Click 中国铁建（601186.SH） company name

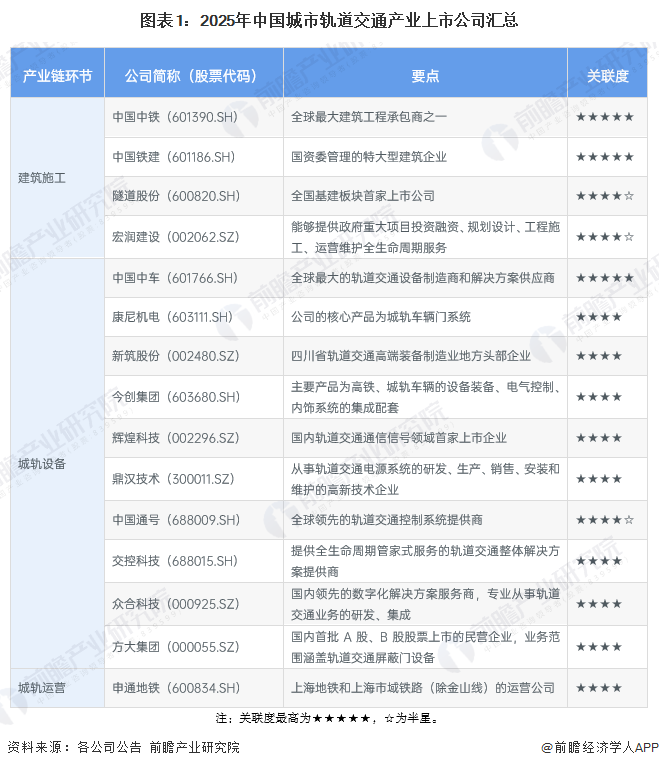pyautogui.click(x=174, y=157)
